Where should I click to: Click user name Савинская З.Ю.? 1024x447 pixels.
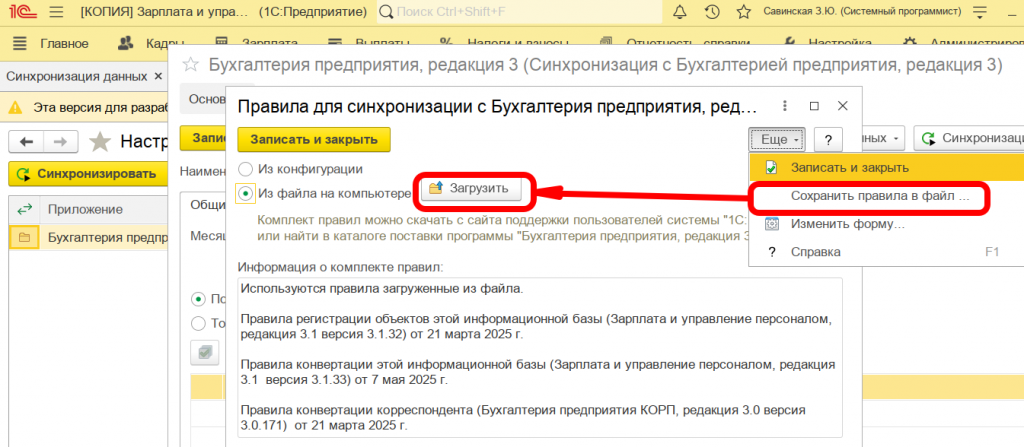(862, 12)
